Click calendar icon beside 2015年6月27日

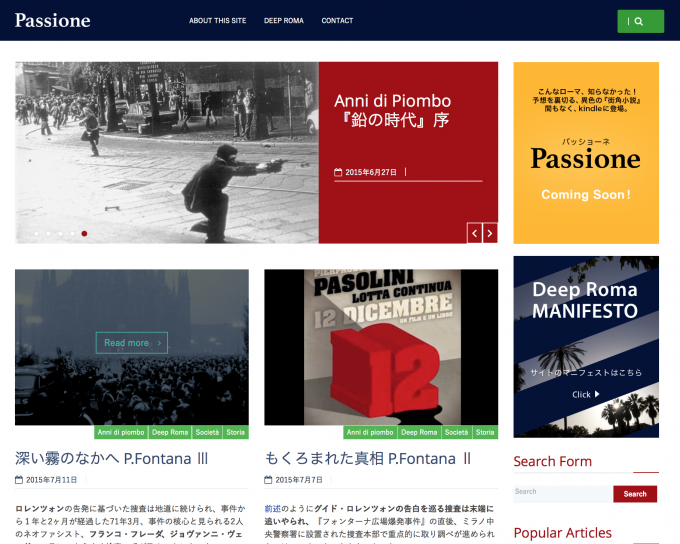(x=337, y=173)
